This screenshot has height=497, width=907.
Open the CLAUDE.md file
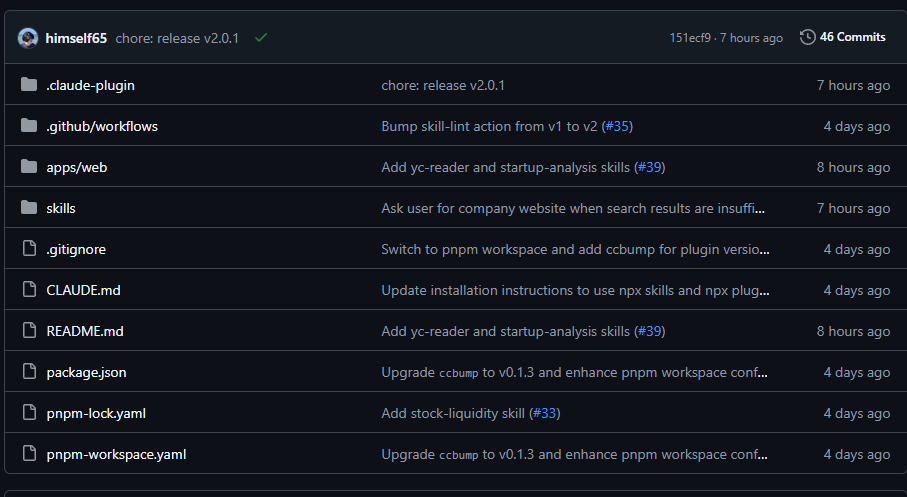[x=83, y=290]
